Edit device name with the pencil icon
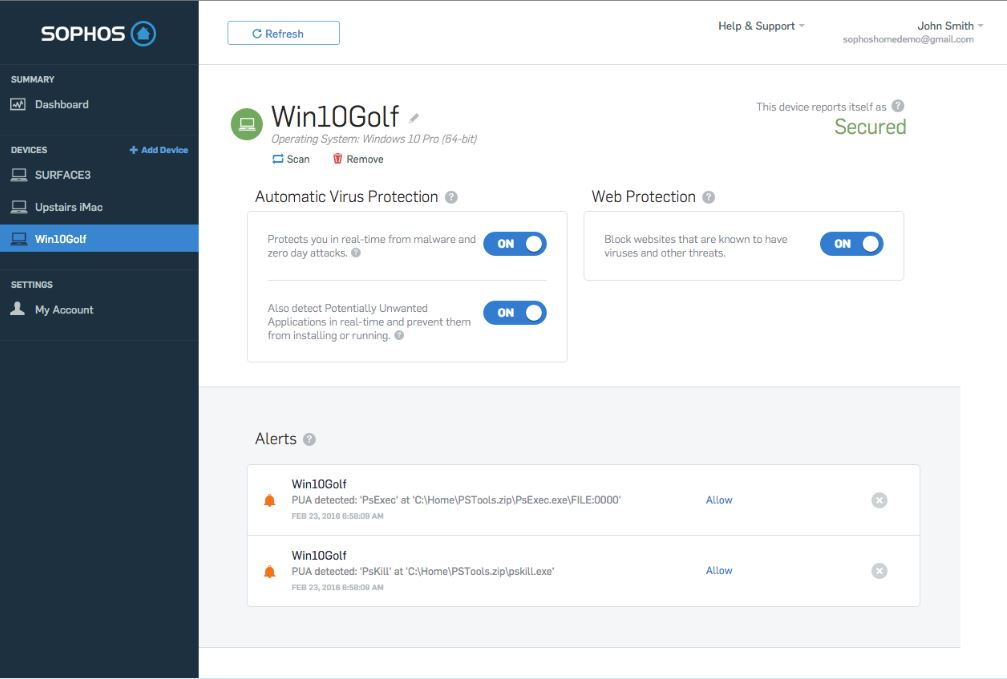Image resolution: width=1007 pixels, height=679 pixels. pos(414,118)
